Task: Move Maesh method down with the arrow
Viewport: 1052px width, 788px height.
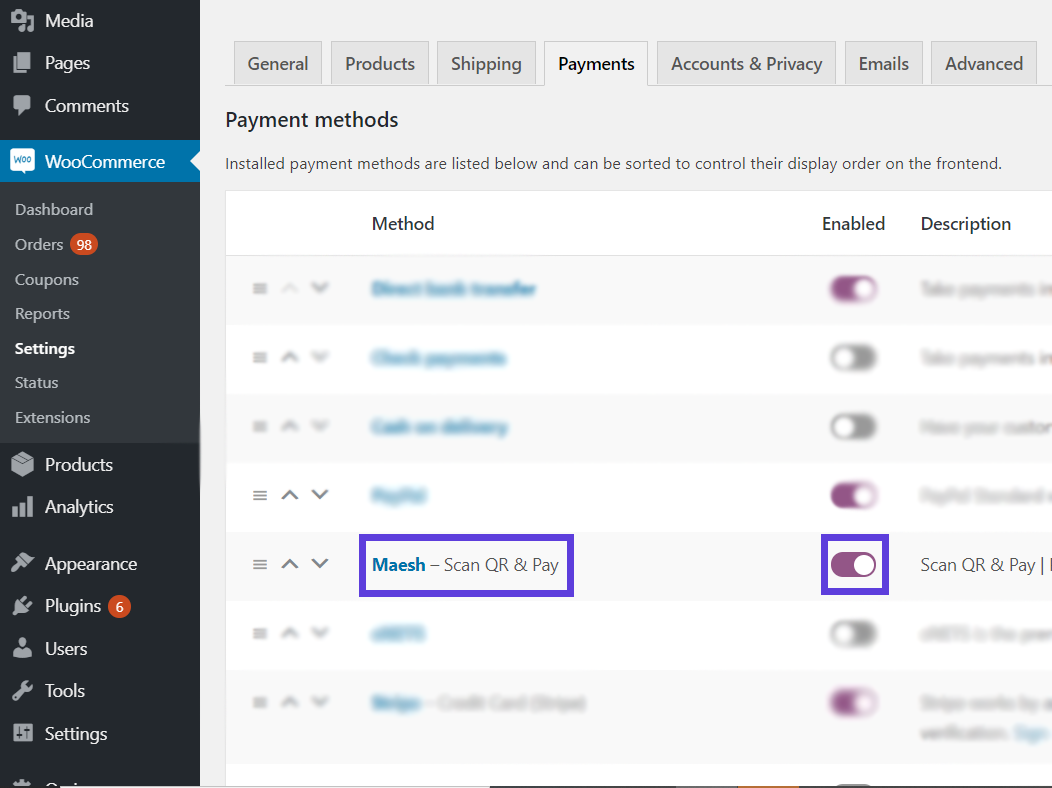Action: (x=320, y=564)
